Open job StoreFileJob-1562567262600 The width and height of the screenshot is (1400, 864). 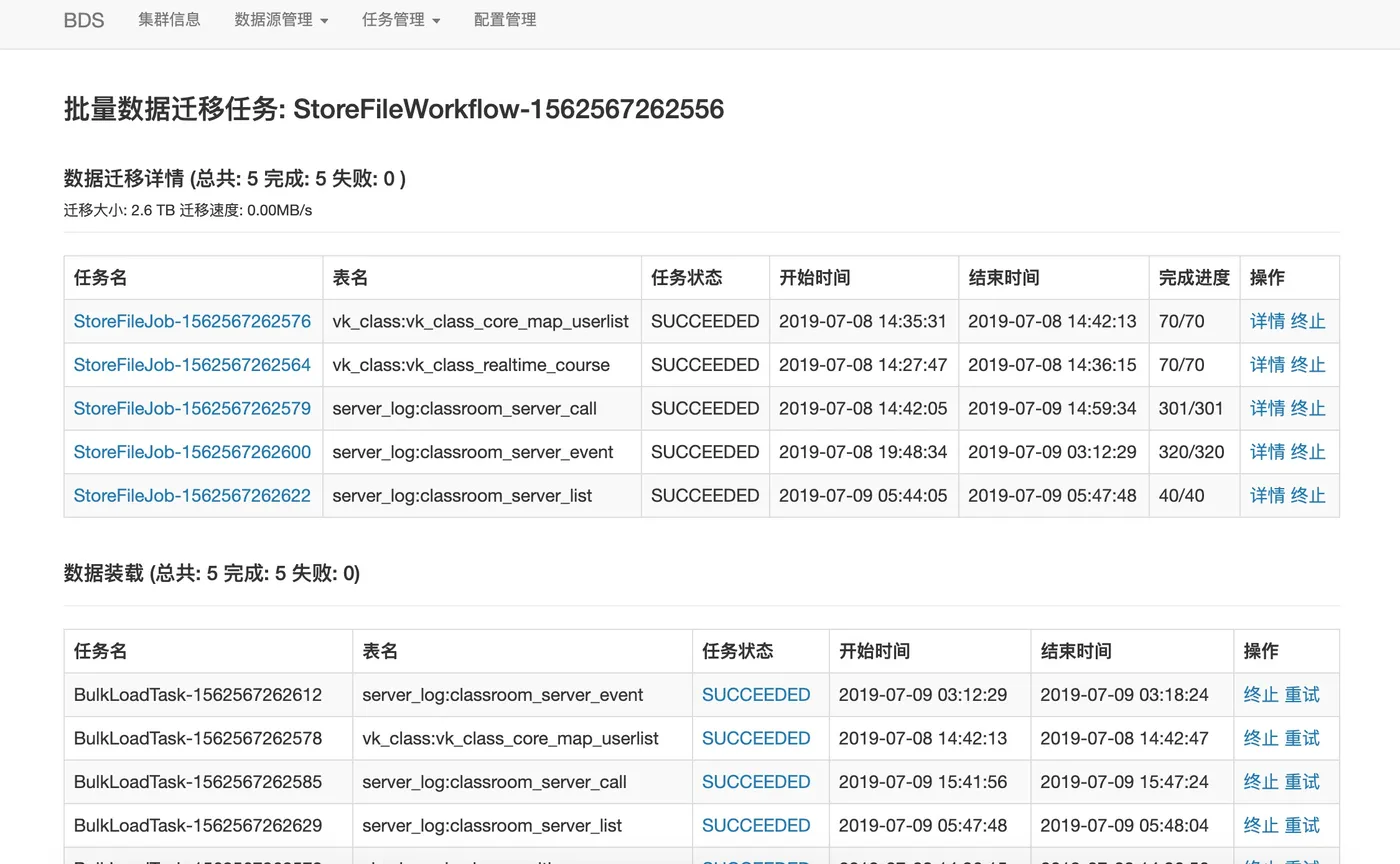coord(192,452)
